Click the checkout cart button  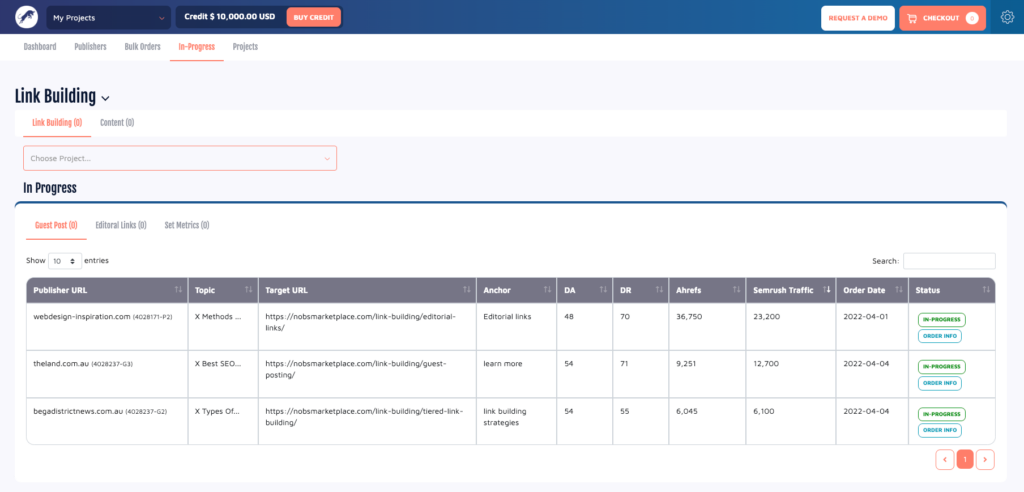point(941,18)
